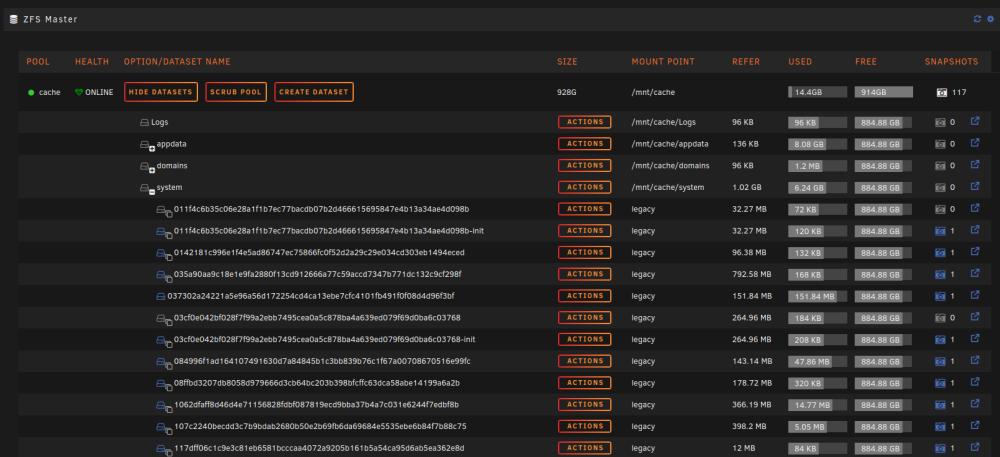
Task: Click the SNAPSHOTS column header
Action: (x=952, y=62)
